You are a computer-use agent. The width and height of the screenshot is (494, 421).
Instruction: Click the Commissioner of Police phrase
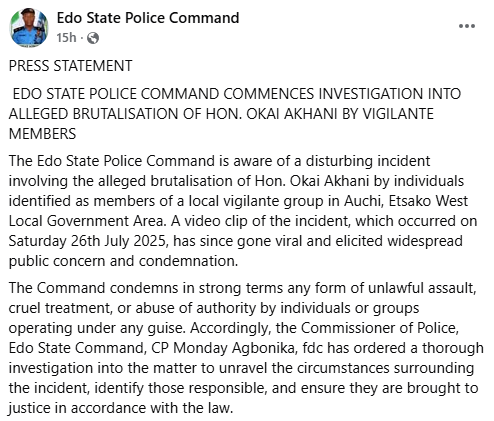[379, 328]
